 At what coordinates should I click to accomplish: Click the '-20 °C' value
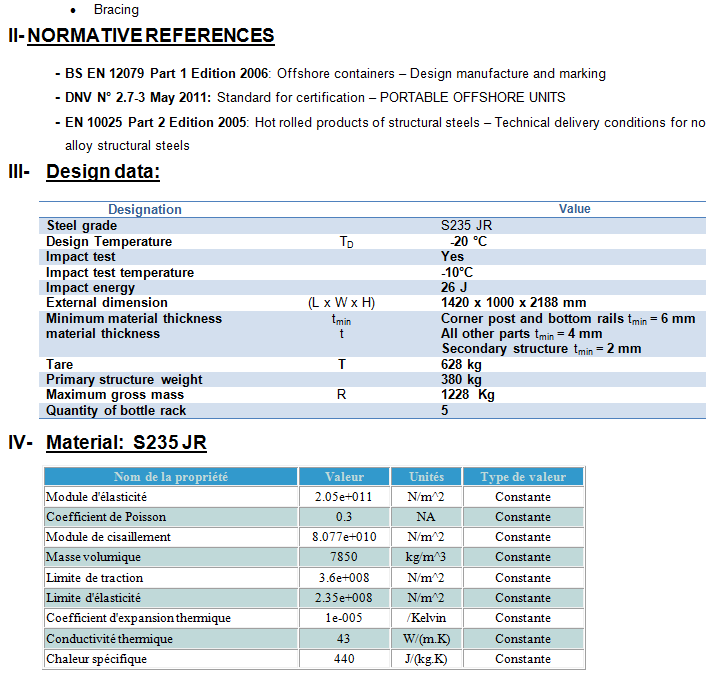[x=468, y=241]
